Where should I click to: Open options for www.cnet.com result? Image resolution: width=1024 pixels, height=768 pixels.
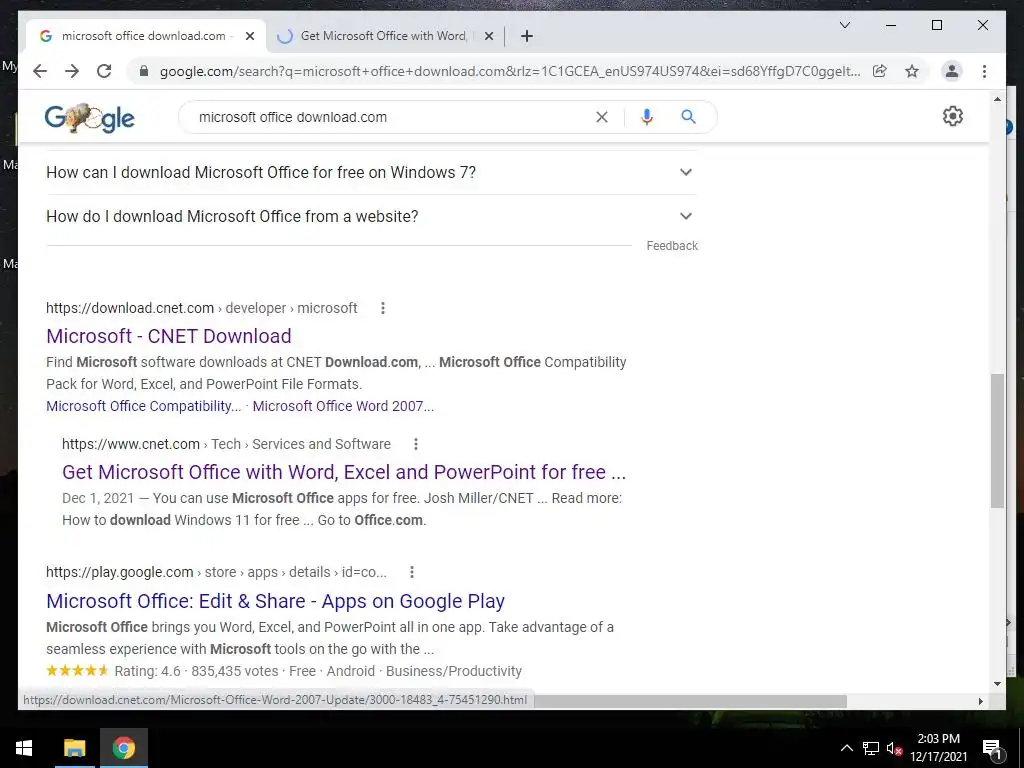(415, 444)
